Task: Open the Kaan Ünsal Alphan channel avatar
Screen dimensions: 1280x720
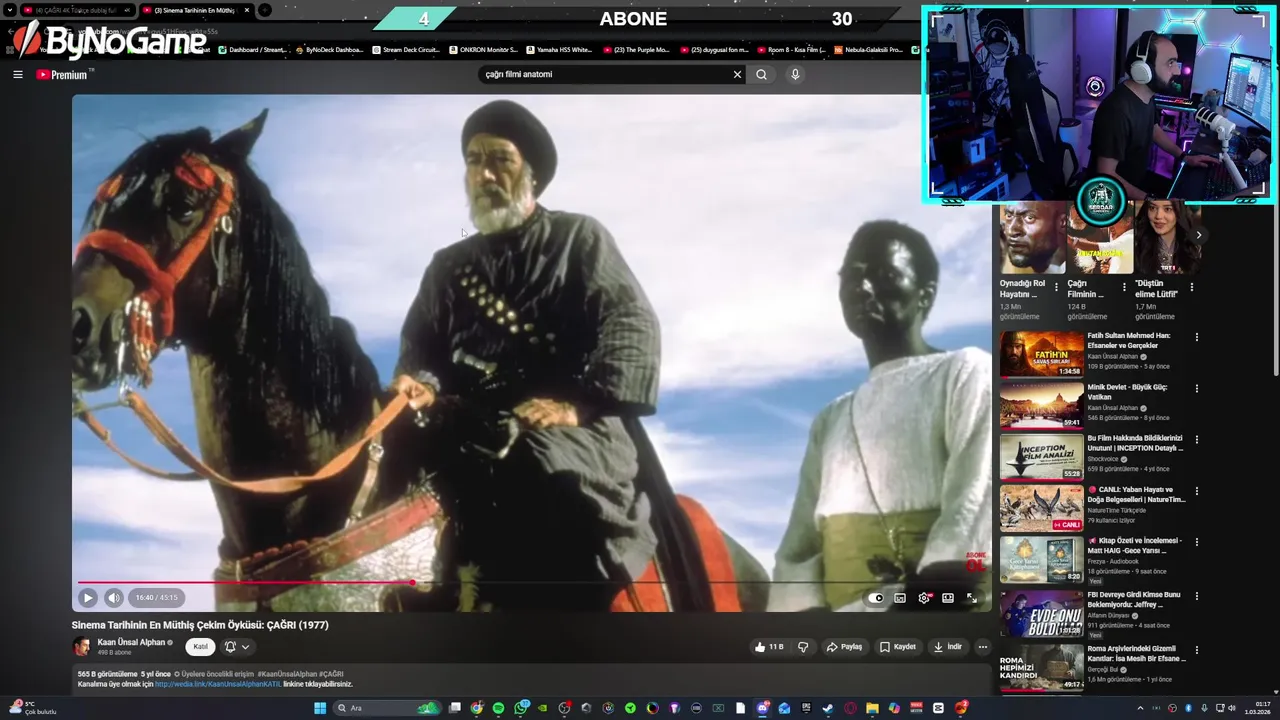Action: coord(81,647)
